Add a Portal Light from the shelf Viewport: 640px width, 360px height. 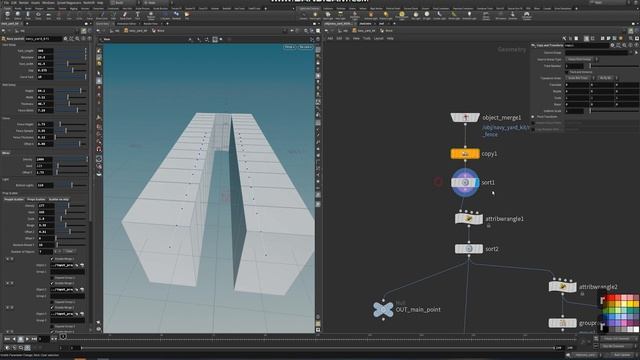tap(453, 16)
